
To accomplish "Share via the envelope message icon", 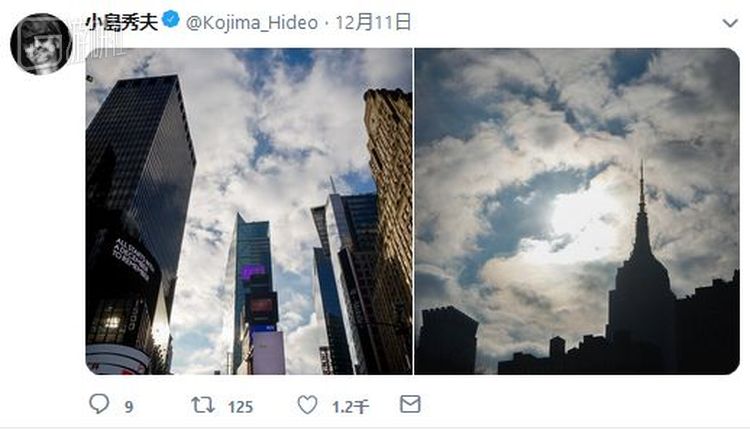I will 410,404.
